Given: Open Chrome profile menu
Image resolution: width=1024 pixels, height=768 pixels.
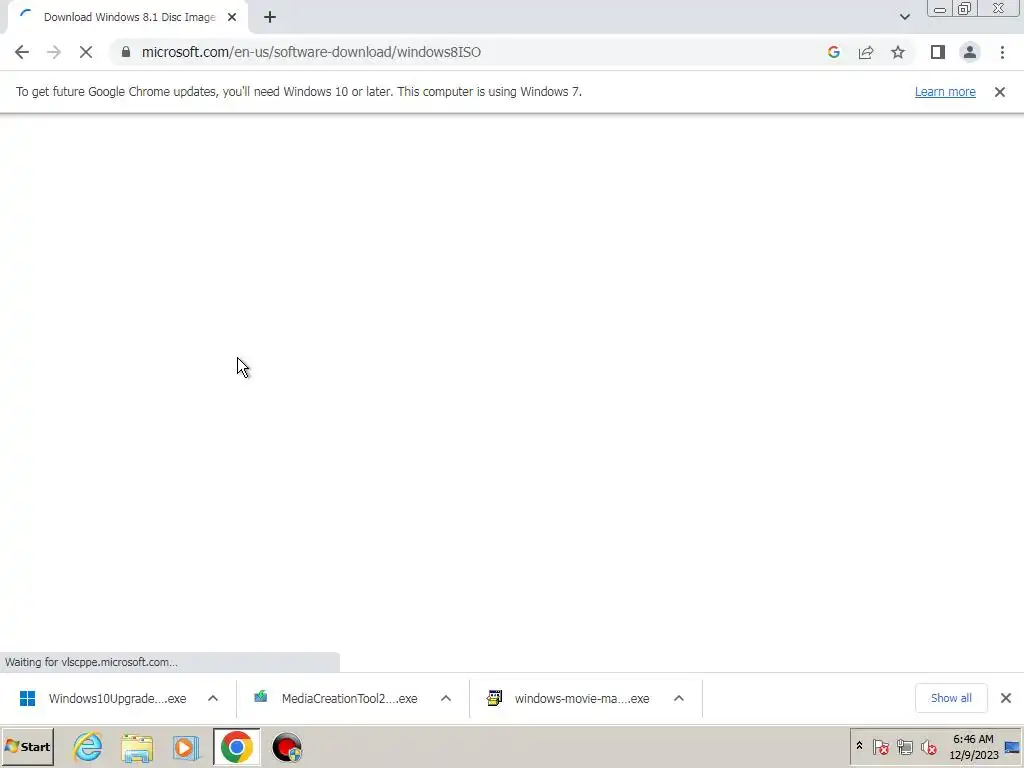Looking at the screenshot, I should click(x=970, y=52).
